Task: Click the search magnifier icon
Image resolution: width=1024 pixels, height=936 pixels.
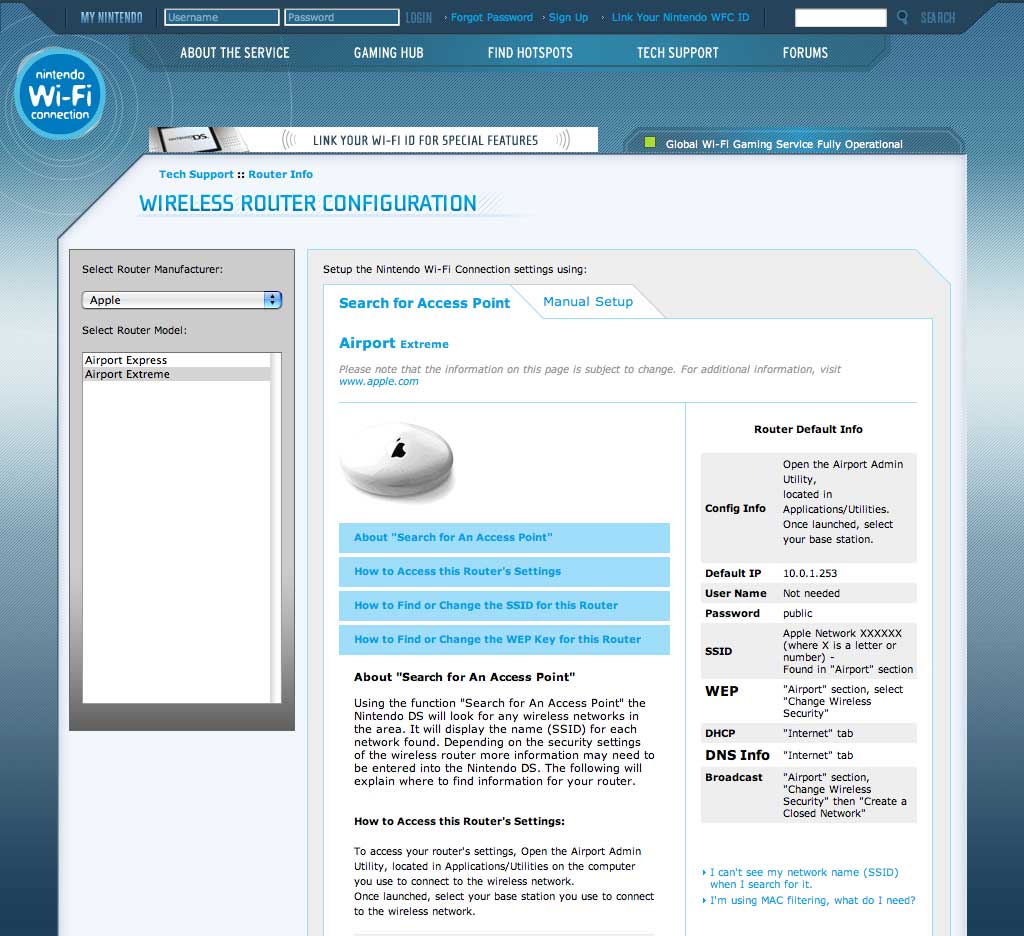Action: click(x=902, y=17)
